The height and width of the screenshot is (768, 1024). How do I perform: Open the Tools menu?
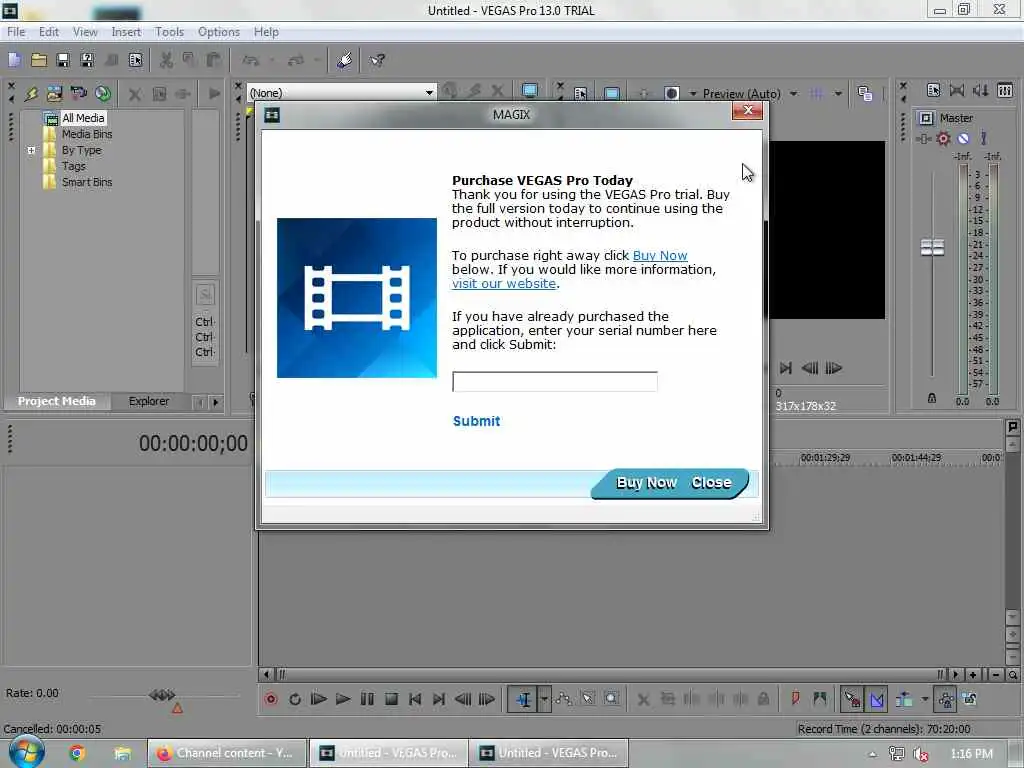[169, 32]
